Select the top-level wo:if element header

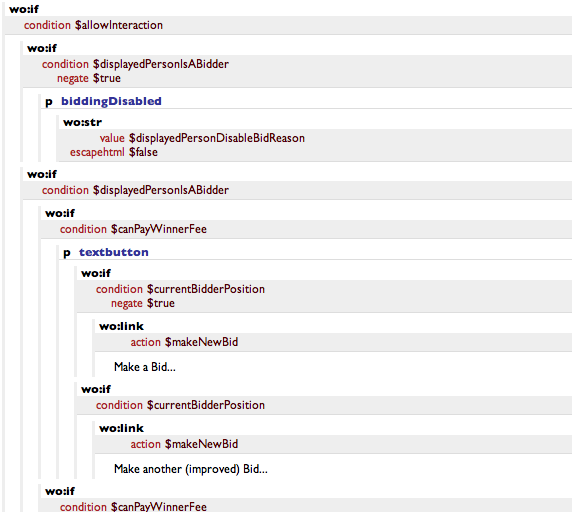pos(24,9)
